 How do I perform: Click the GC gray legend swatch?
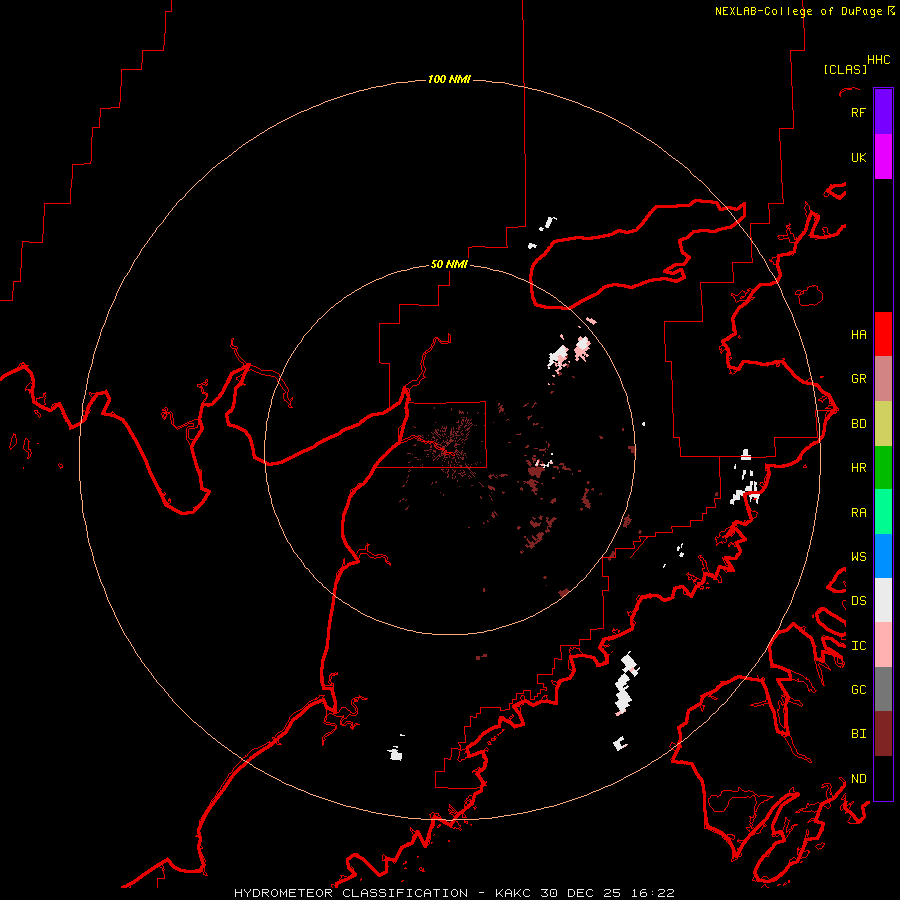(883, 689)
